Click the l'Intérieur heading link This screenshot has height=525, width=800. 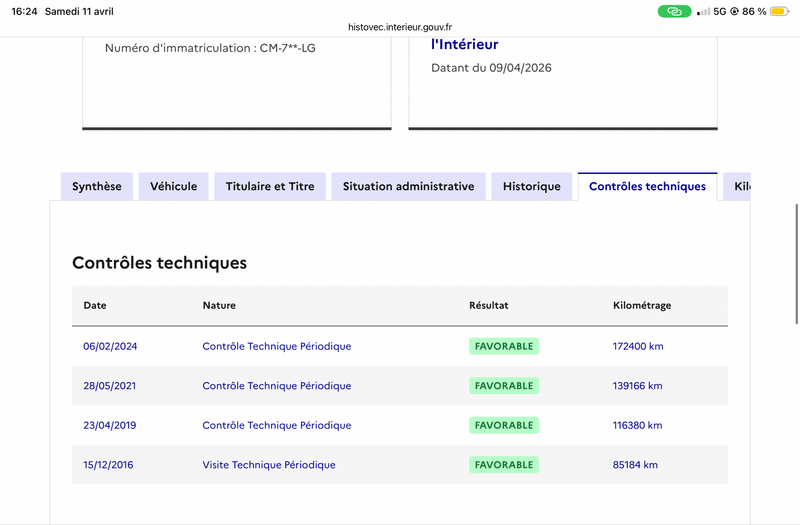click(464, 44)
